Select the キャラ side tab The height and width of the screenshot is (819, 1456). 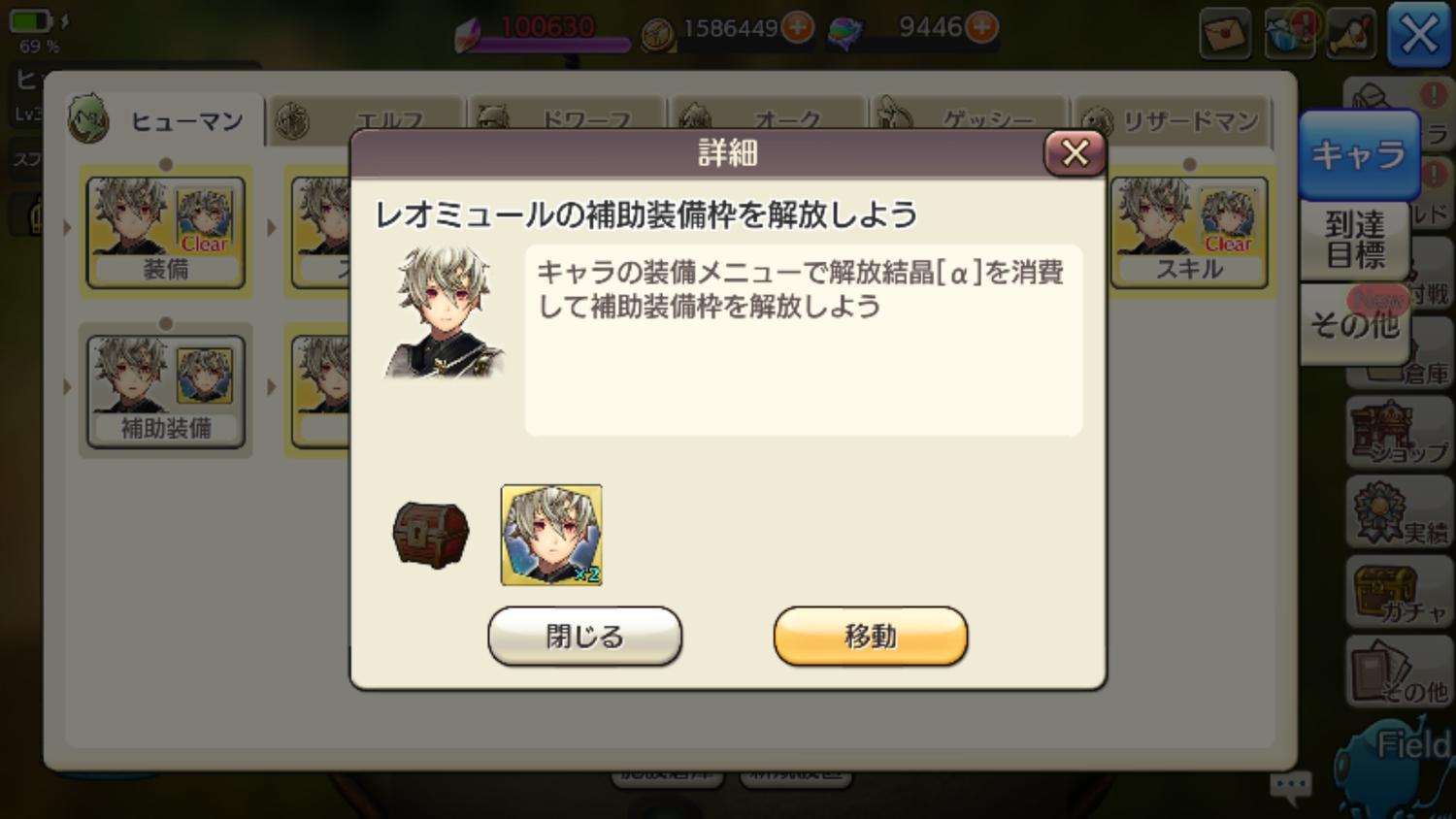[x=1357, y=154]
